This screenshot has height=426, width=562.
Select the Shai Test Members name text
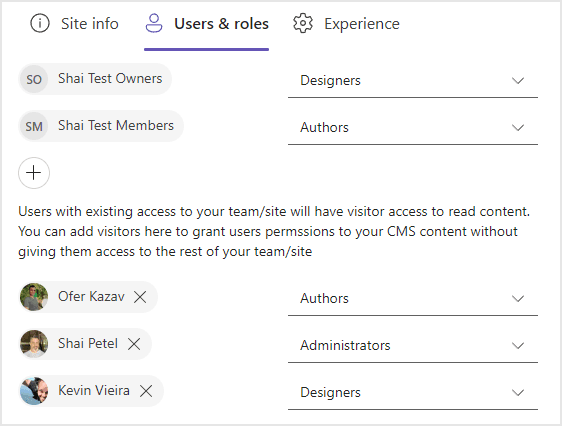point(116,125)
